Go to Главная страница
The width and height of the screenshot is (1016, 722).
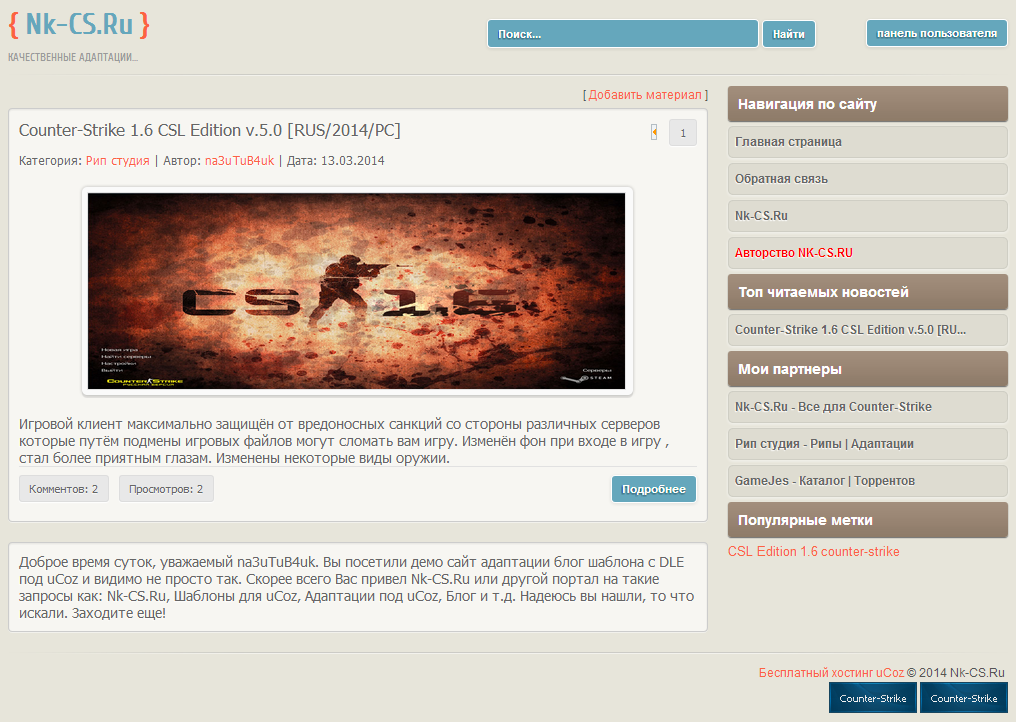(x=868, y=141)
